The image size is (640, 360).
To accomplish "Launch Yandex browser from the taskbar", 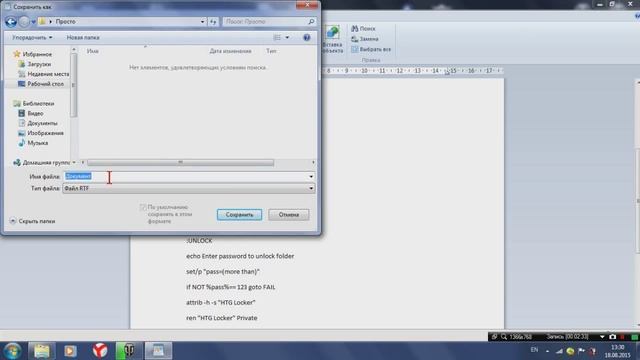I will (x=100, y=351).
